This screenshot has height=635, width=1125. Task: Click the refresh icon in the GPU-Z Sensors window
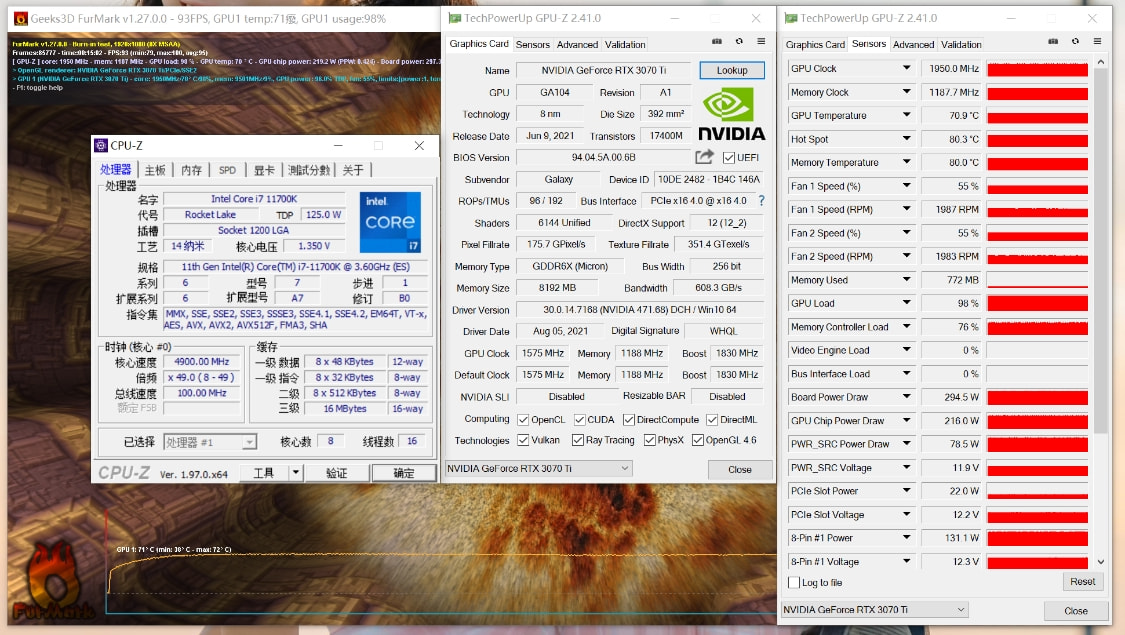click(1075, 42)
